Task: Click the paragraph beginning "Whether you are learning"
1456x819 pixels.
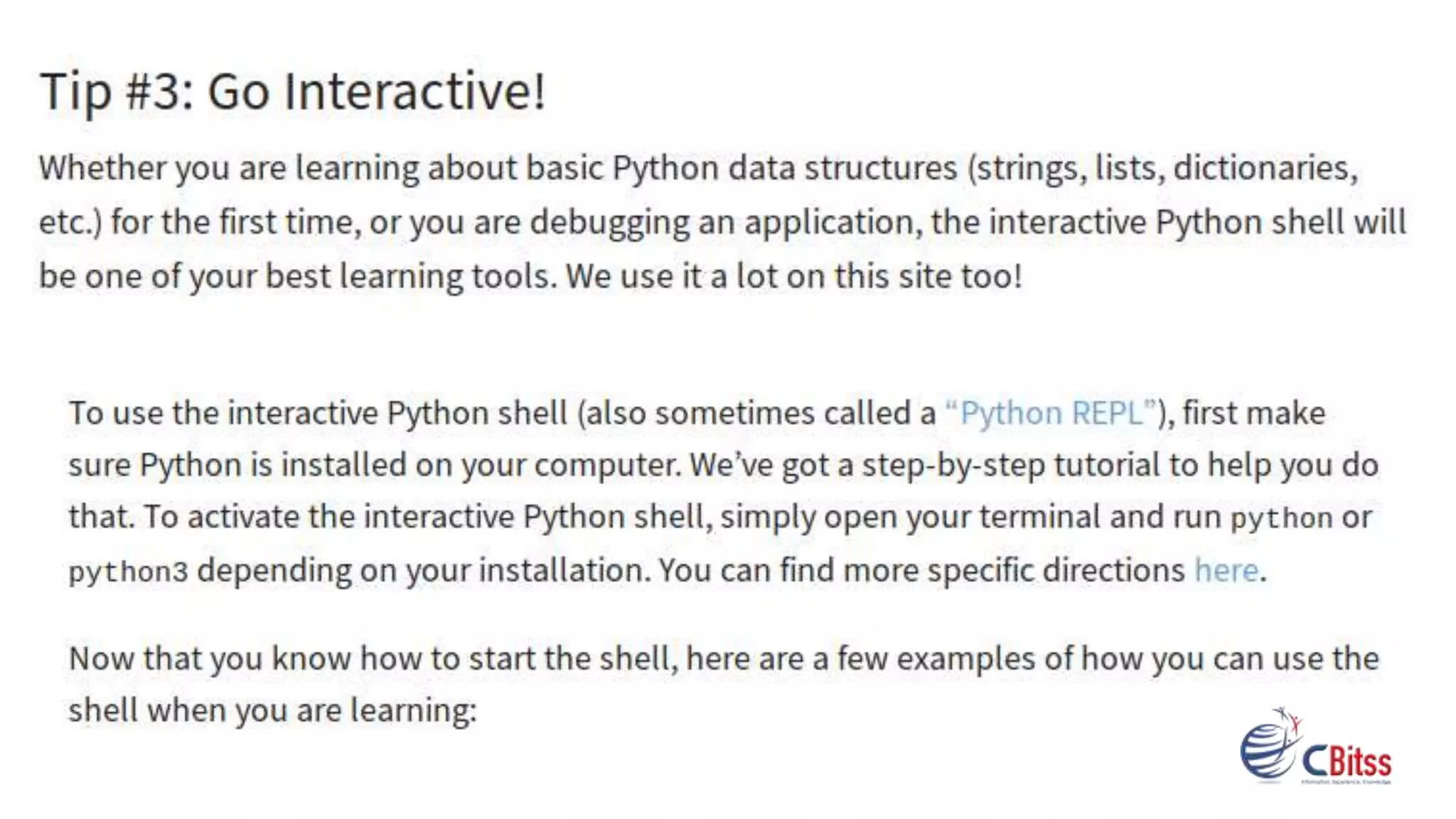Action: tap(722, 222)
